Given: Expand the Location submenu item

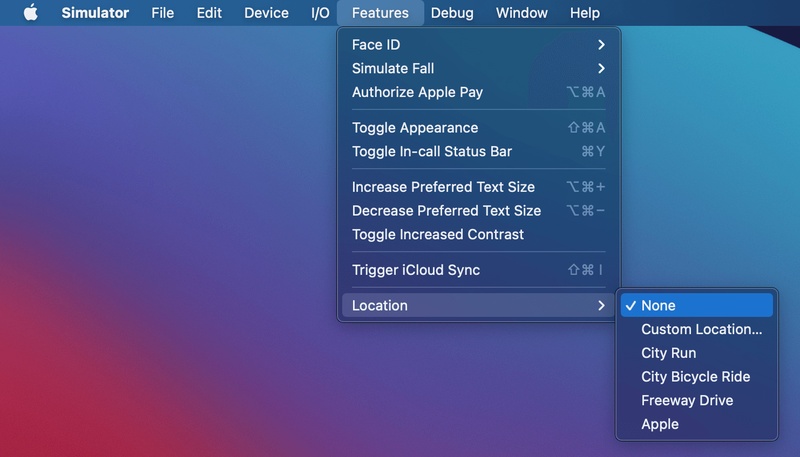Looking at the screenshot, I should [478, 306].
